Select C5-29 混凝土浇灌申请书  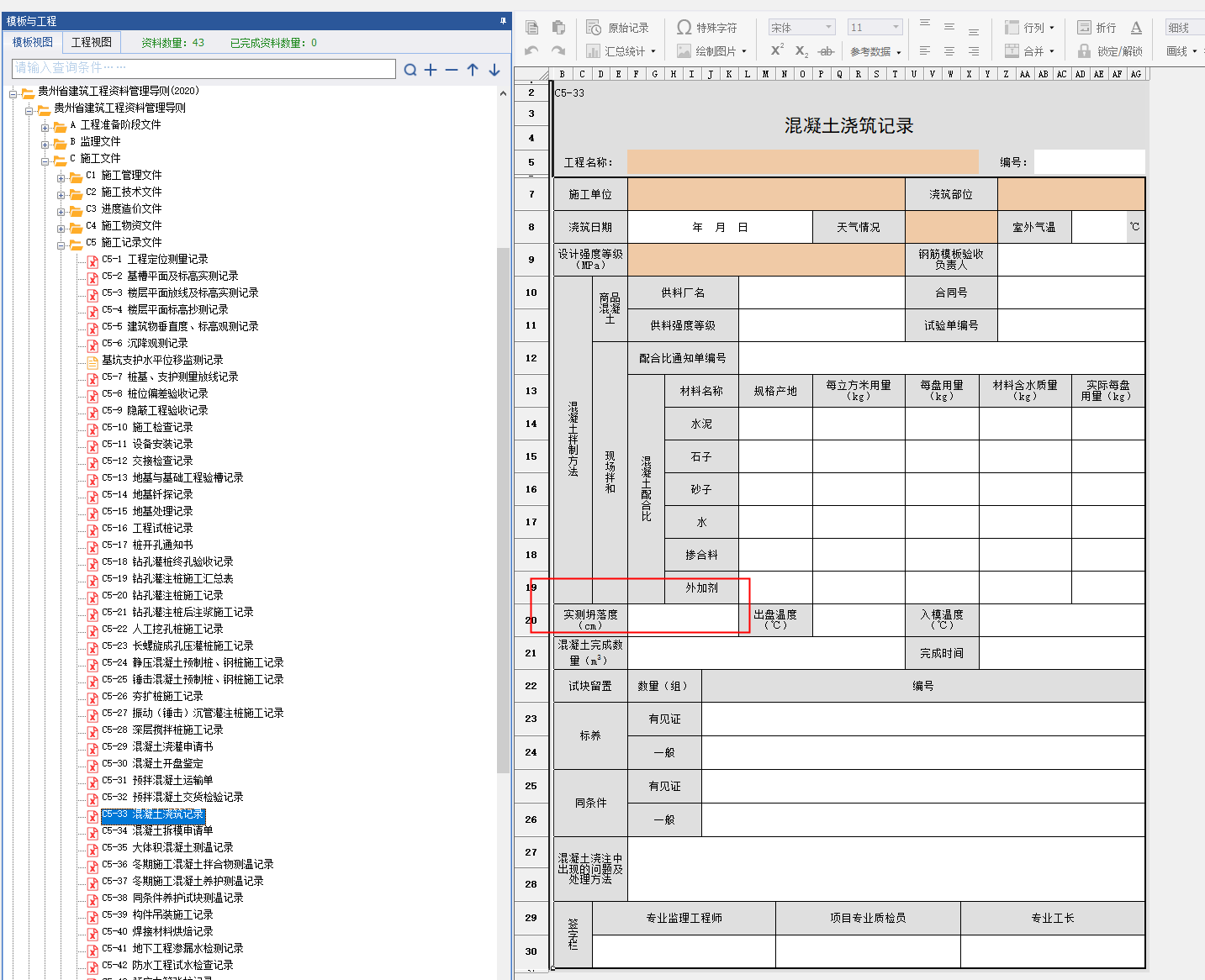[x=157, y=746]
